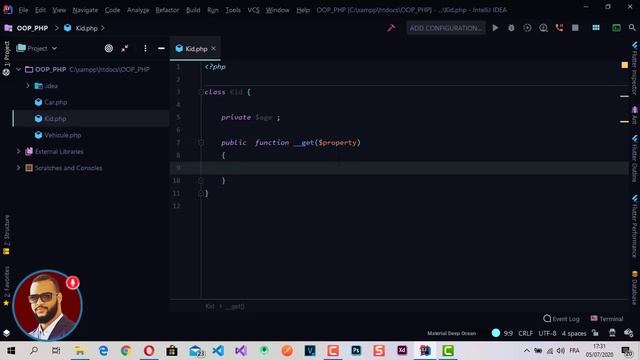Close the Kid.php editor tab
Screen dimensions: 640x360
point(213,48)
